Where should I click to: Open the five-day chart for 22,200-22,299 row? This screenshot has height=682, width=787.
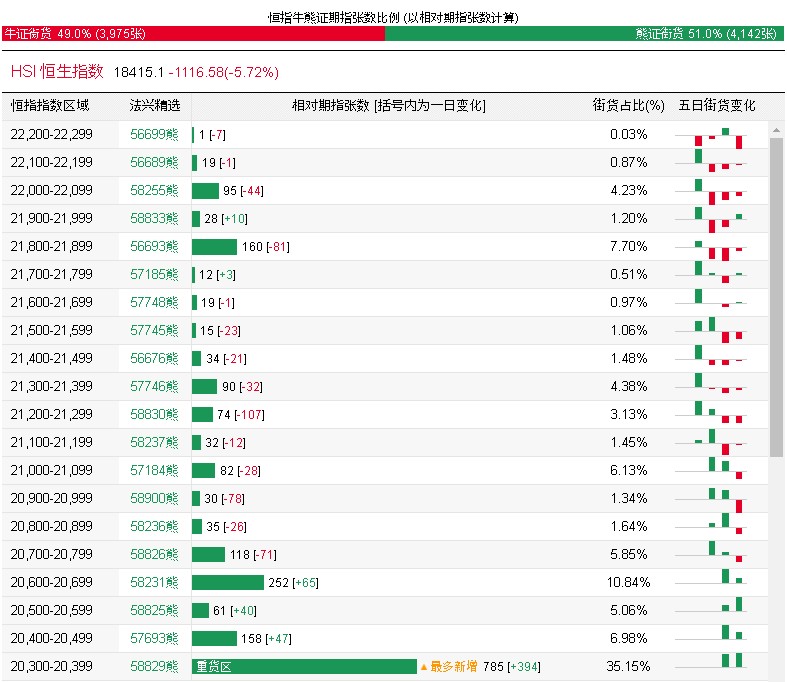(718, 135)
